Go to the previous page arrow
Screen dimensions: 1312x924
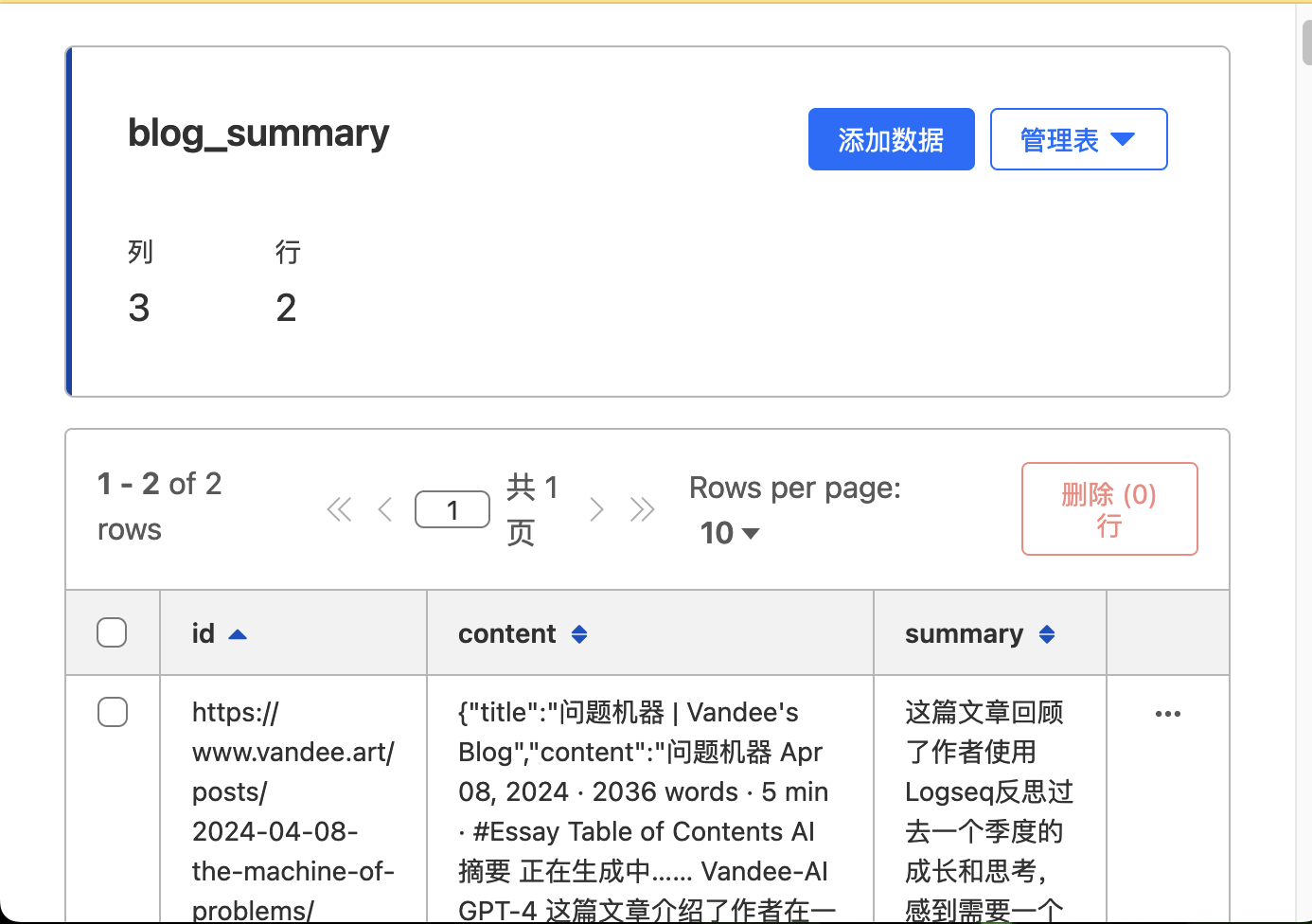pos(384,509)
